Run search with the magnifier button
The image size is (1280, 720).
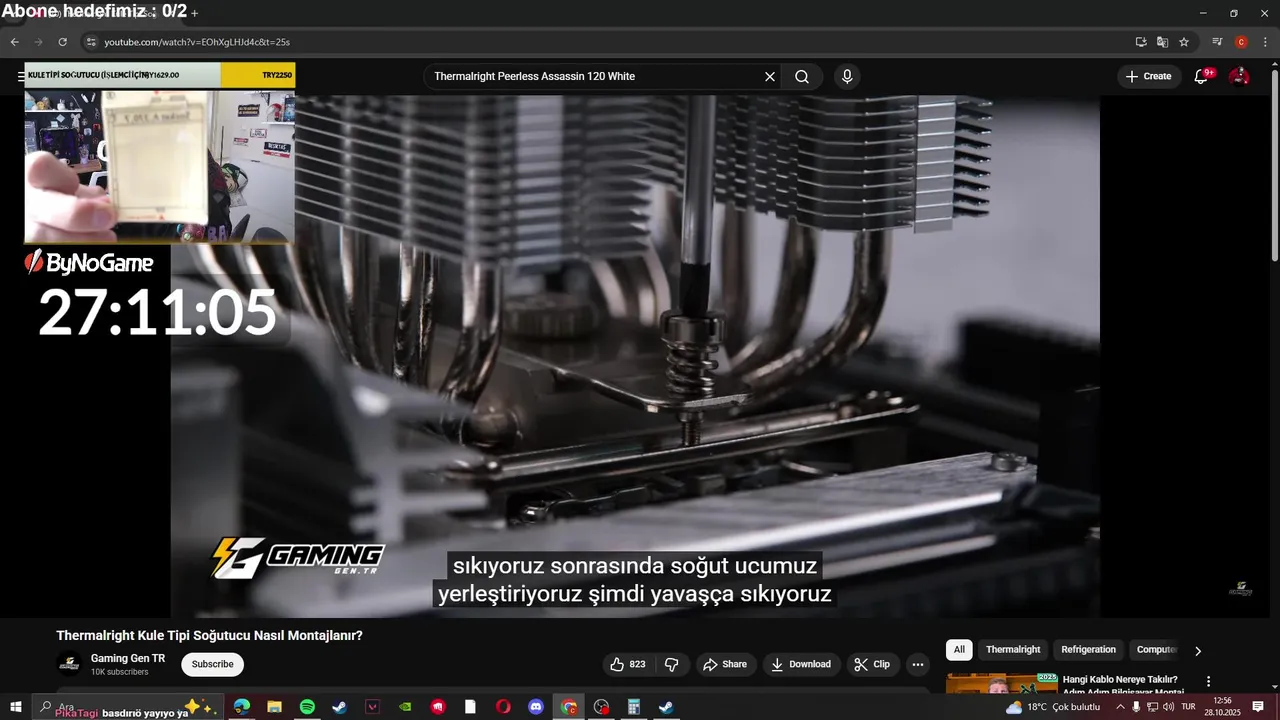pos(802,76)
